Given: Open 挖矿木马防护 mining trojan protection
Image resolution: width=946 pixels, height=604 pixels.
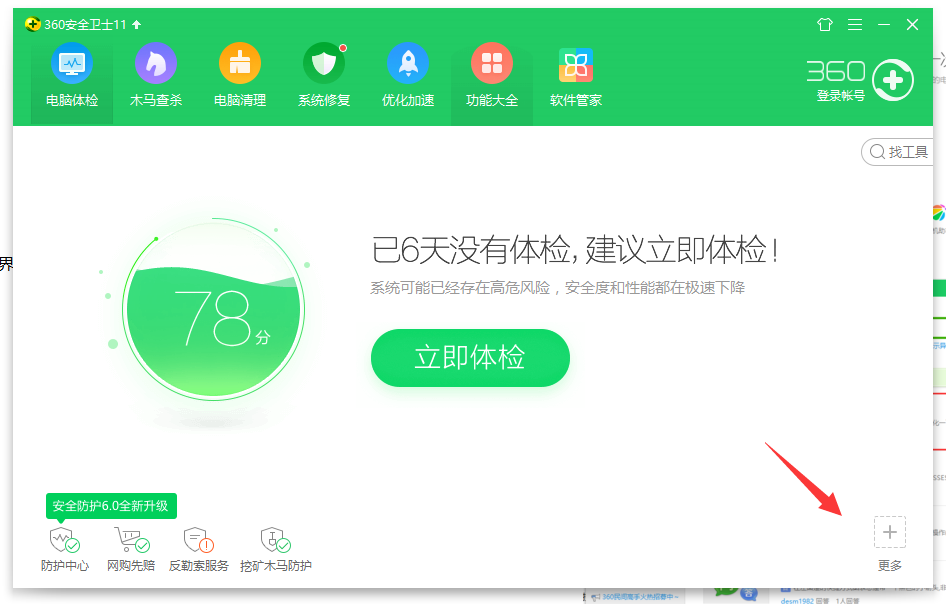Looking at the screenshot, I should (x=275, y=546).
